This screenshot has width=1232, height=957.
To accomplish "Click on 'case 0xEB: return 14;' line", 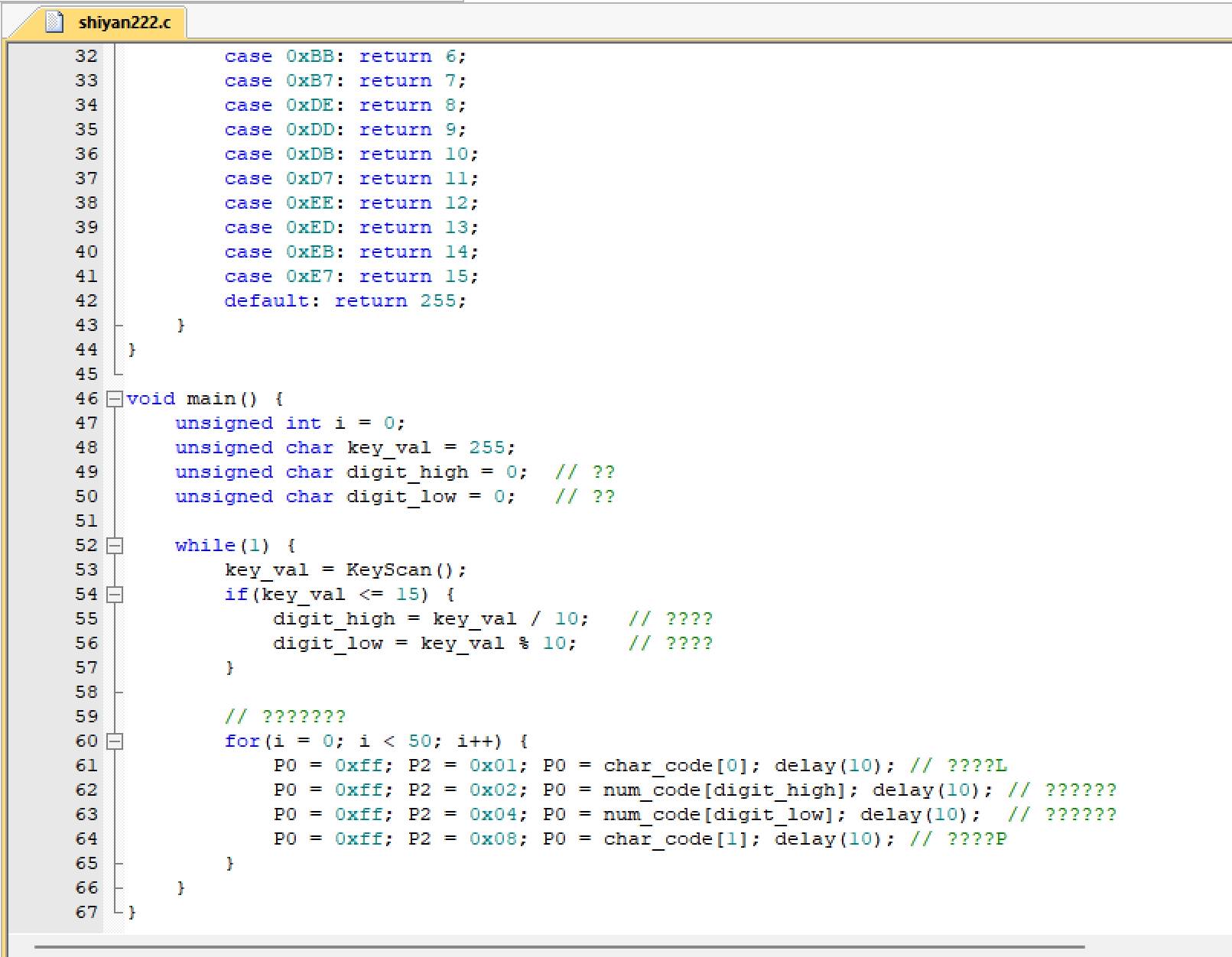I will tap(351, 252).
